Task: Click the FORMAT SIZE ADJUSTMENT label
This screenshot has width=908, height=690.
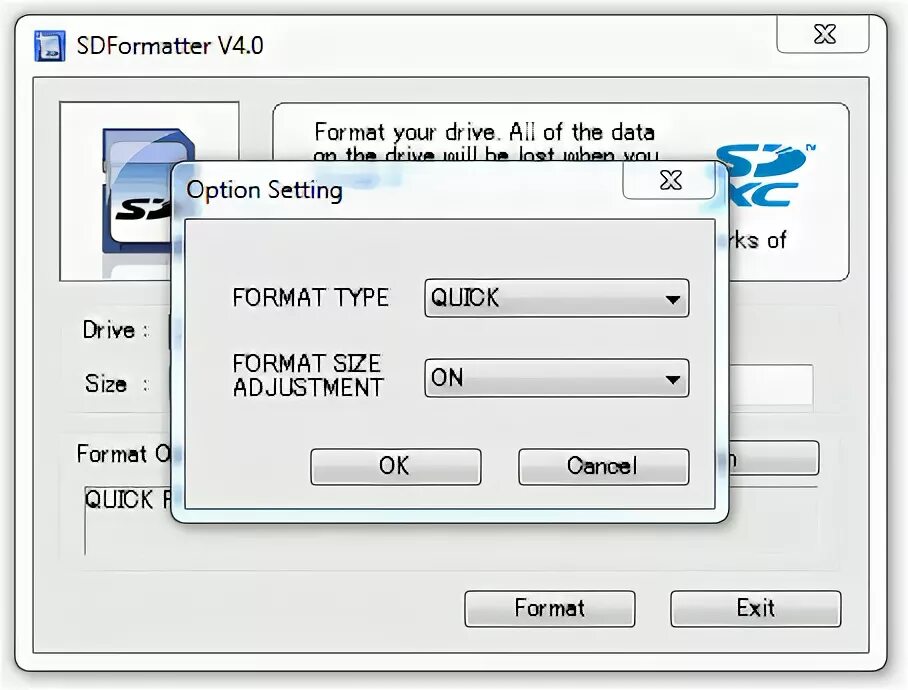Action: (x=307, y=376)
